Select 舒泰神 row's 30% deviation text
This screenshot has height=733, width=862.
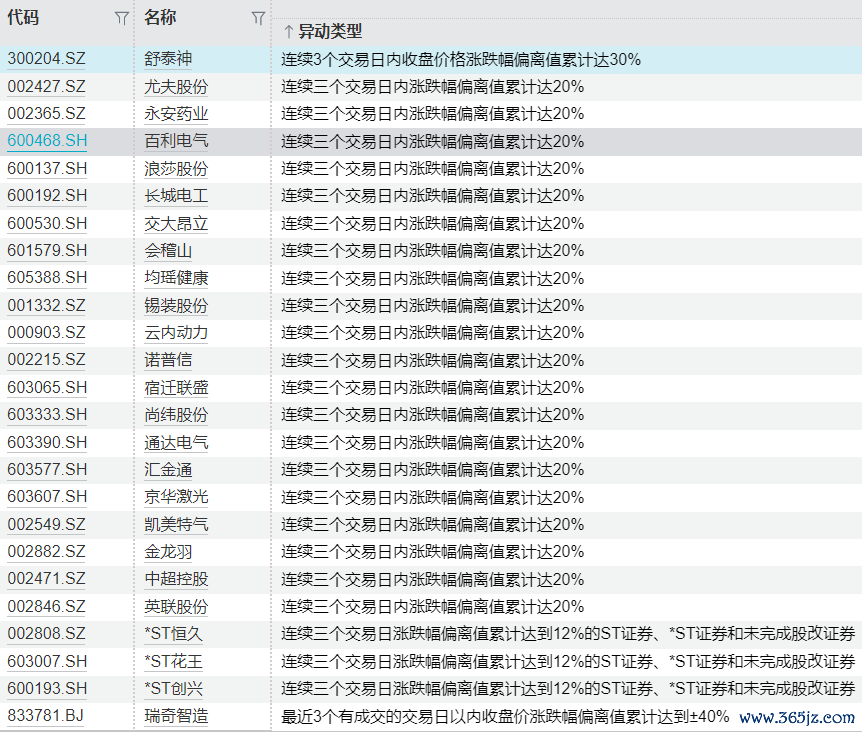[461, 59]
